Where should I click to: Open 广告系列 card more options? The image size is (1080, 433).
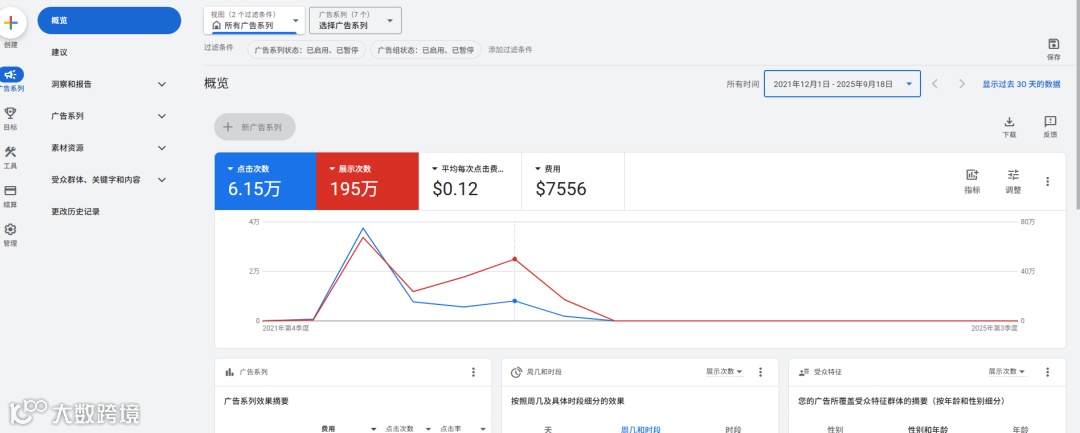pyautogui.click(x=473, y=372)
